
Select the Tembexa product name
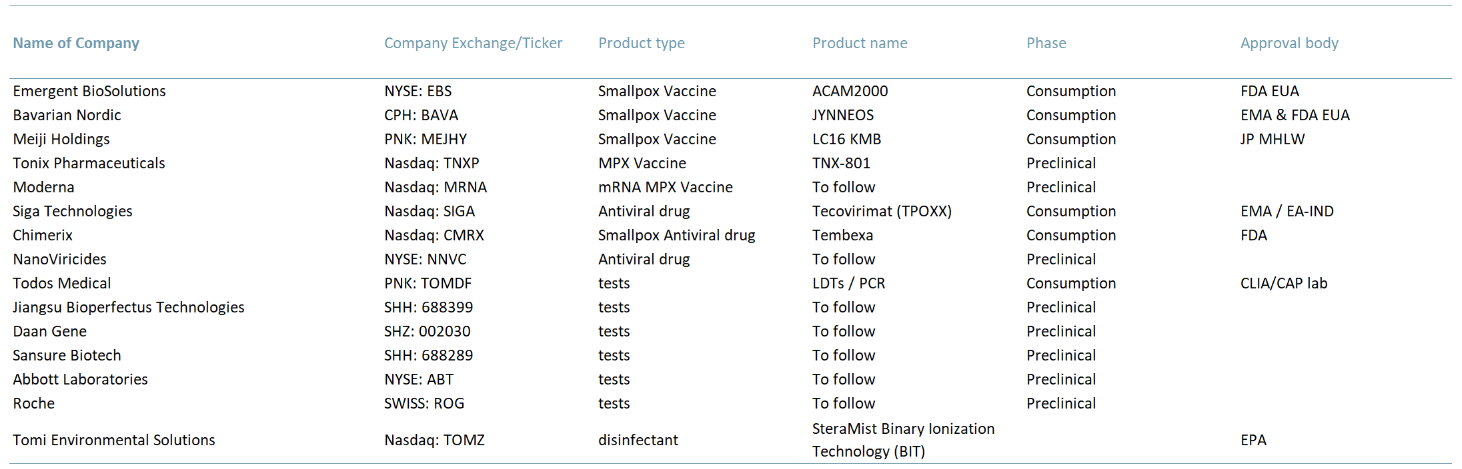[x=842, y=235]
